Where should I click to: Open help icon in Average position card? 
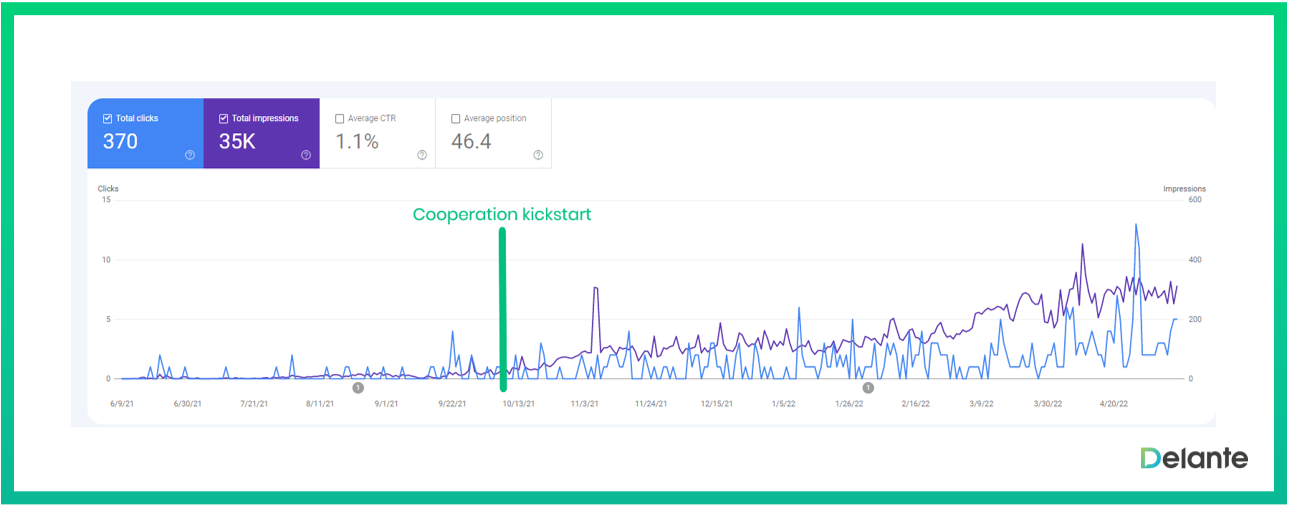click(538, 155)
